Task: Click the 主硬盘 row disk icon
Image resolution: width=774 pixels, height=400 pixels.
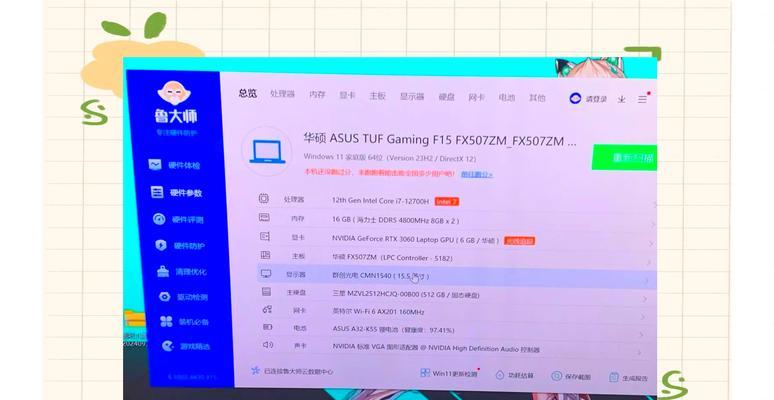Action: pyautogui.click(x=267, y=292)
